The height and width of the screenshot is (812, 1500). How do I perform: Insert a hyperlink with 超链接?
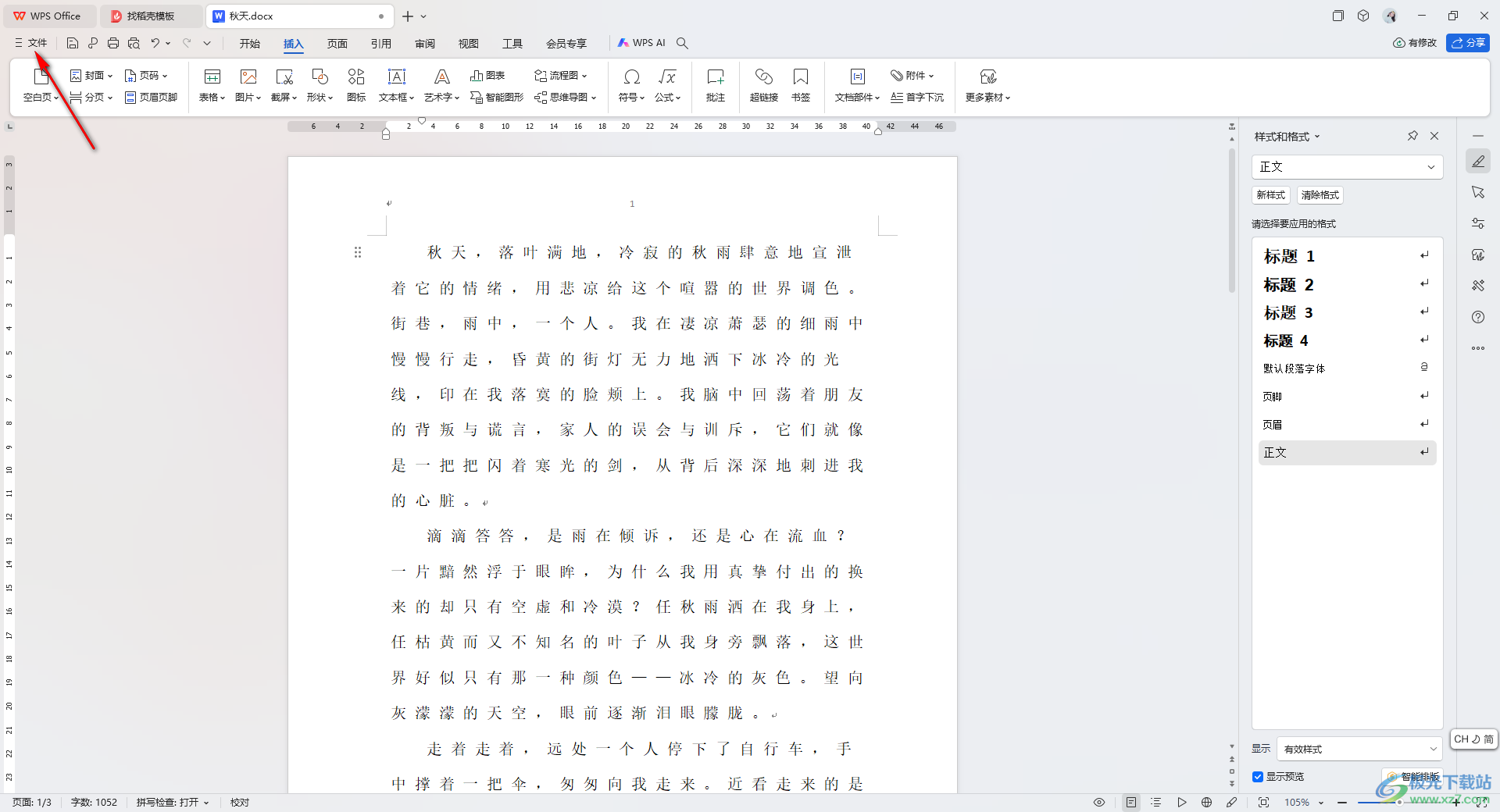coord(764,77)
